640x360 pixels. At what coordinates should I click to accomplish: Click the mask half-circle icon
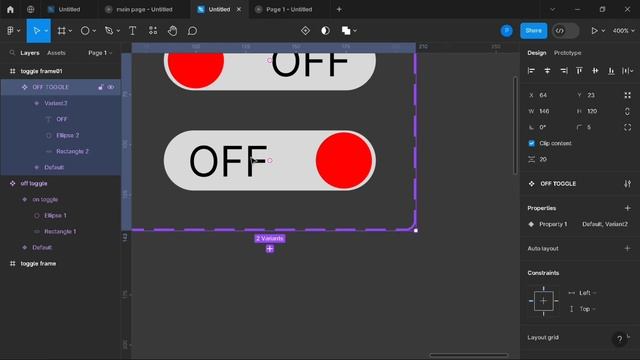point(325,31)
